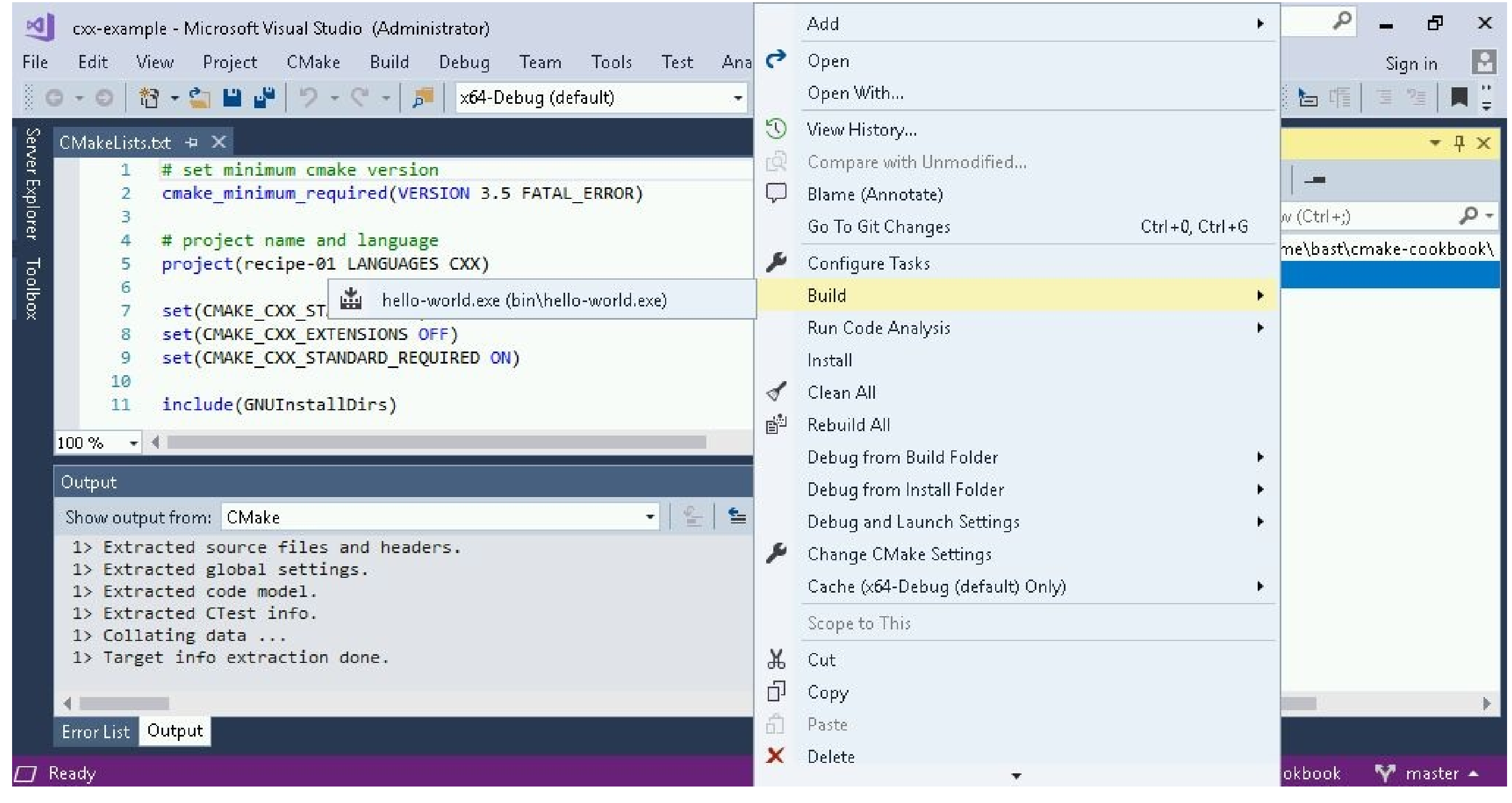
Task: Click the Navigate Backward arrow icon
Action: 54,97
